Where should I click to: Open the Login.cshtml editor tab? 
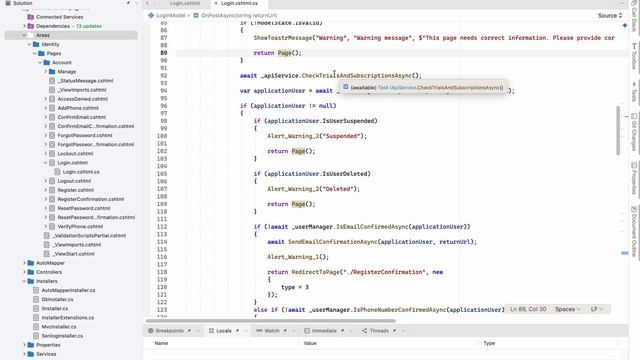(184, 3)
